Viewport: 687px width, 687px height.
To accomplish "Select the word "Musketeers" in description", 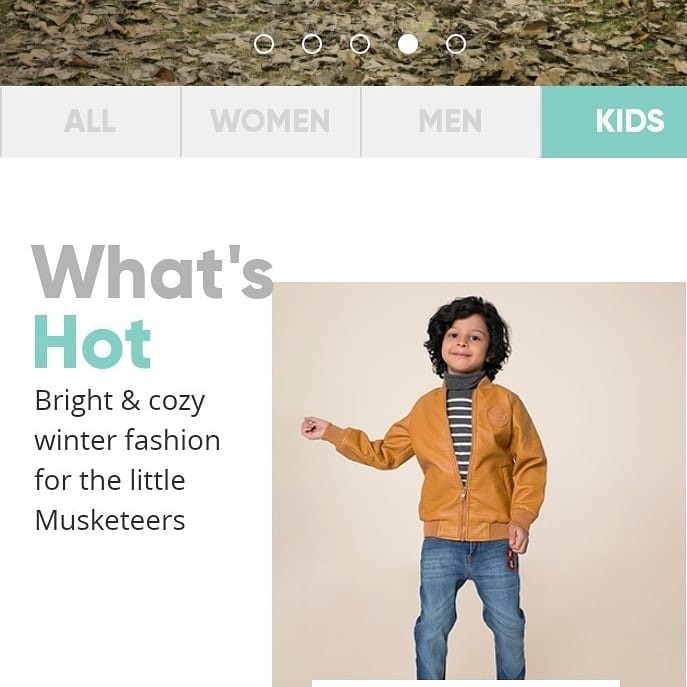I will [110, 521].
